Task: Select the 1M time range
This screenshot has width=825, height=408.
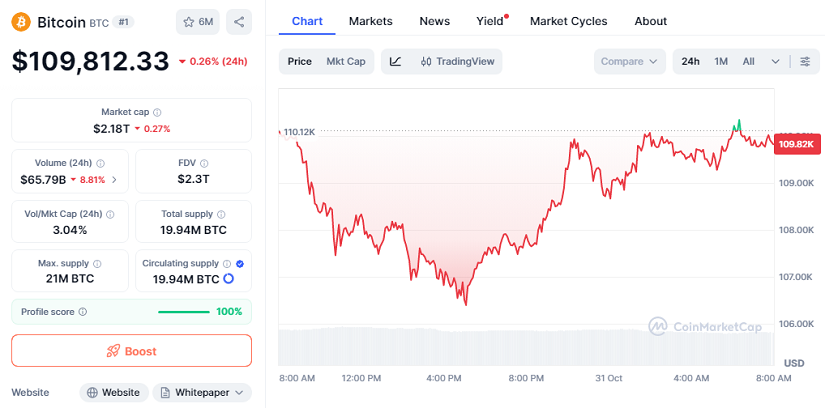Action: point(721,62)
